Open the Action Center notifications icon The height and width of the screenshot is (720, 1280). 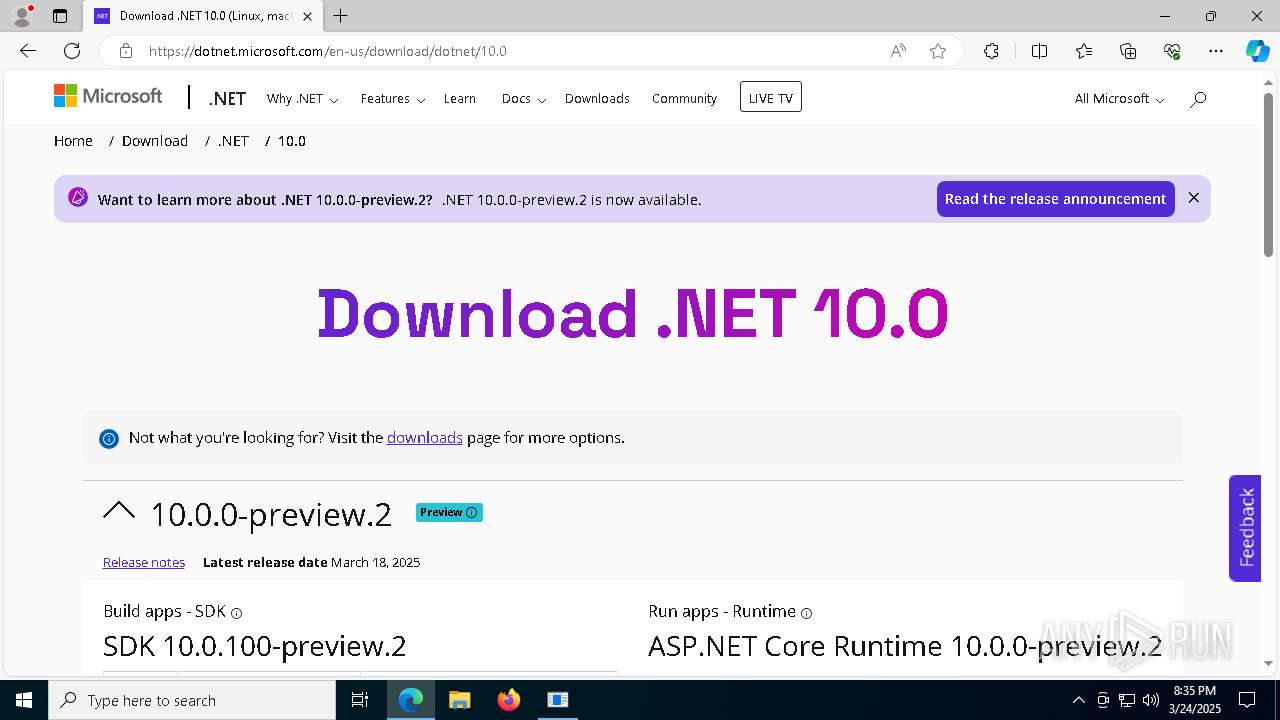1247,700
